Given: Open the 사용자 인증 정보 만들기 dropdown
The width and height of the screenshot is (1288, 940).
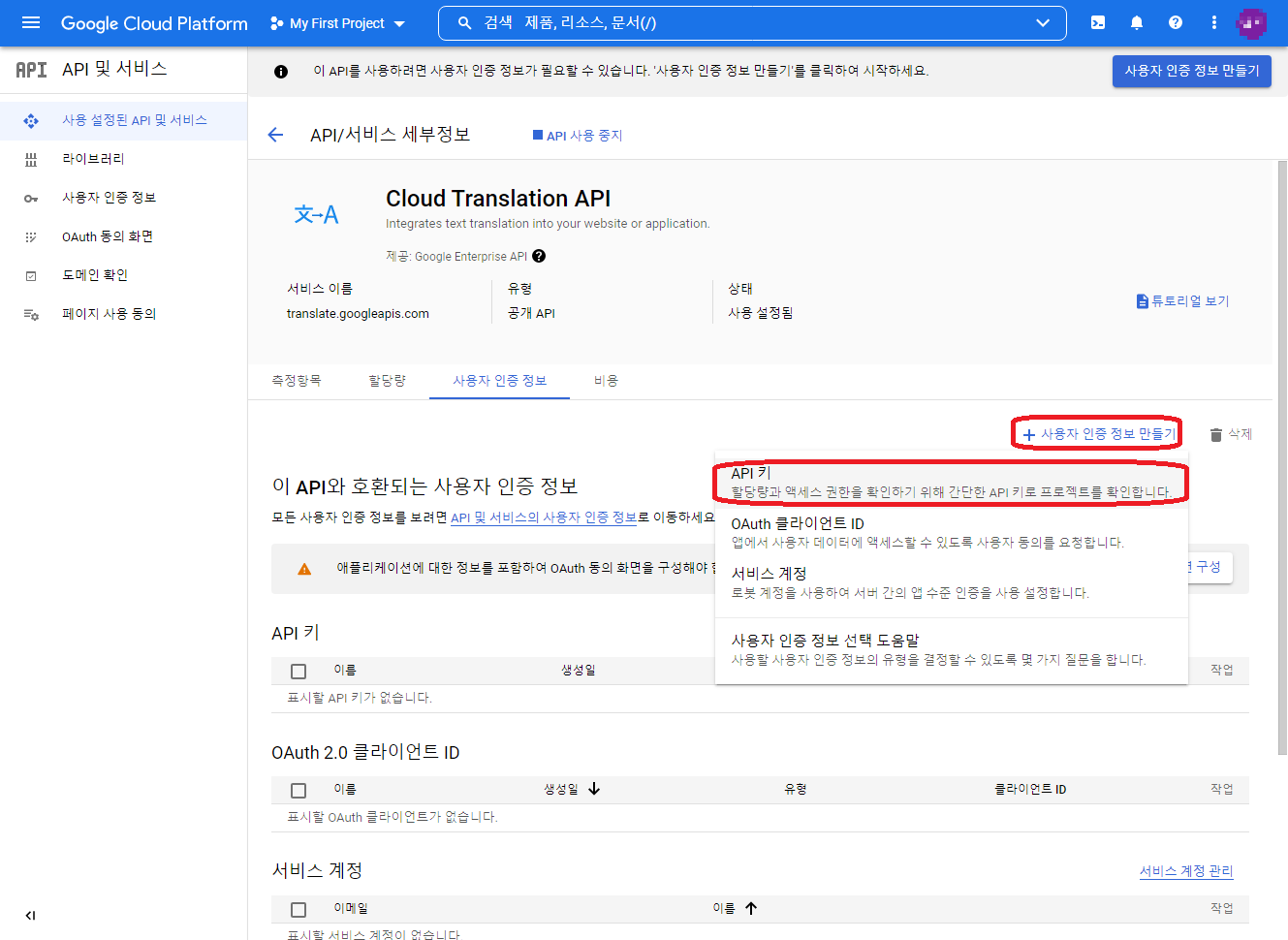Looking at the screenshot, I should click(1098, 434).
